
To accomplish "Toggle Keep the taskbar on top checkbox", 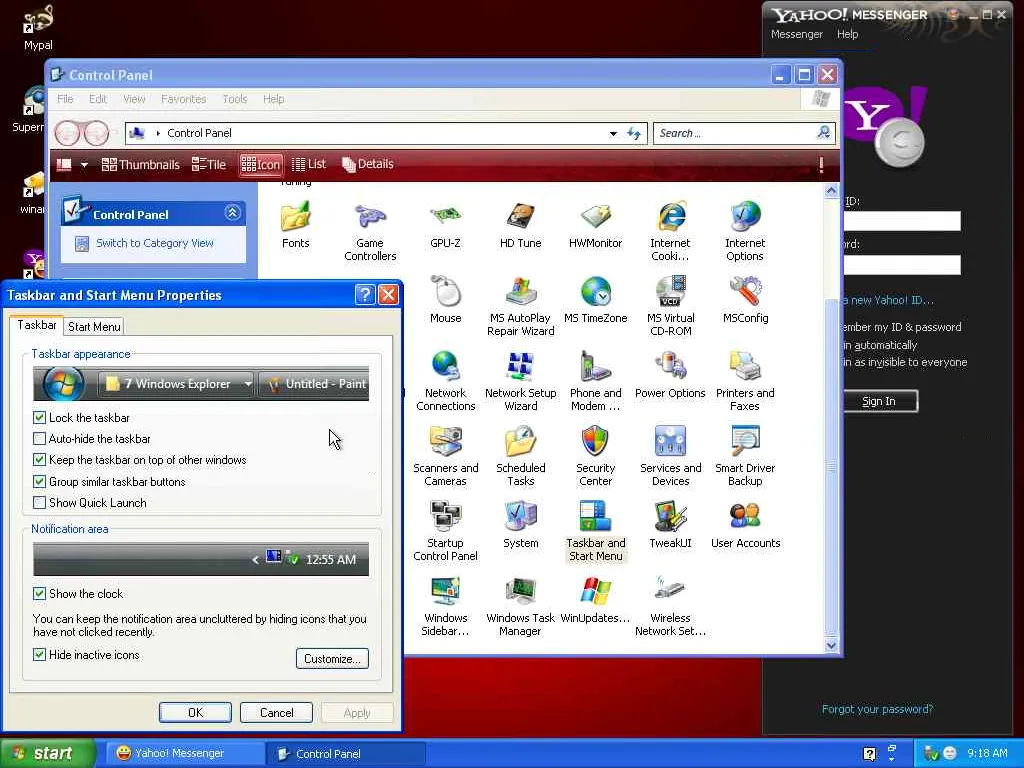I will pyautogui.click(x=39, y=460).
